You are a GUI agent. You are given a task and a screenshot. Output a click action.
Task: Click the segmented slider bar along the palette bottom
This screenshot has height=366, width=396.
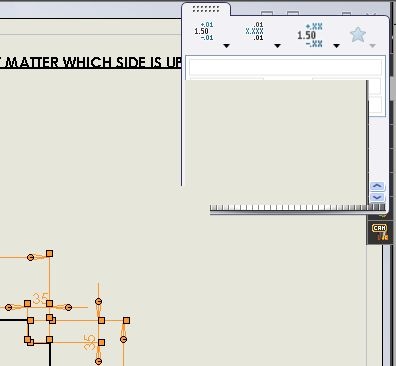(x=297, y=208)
